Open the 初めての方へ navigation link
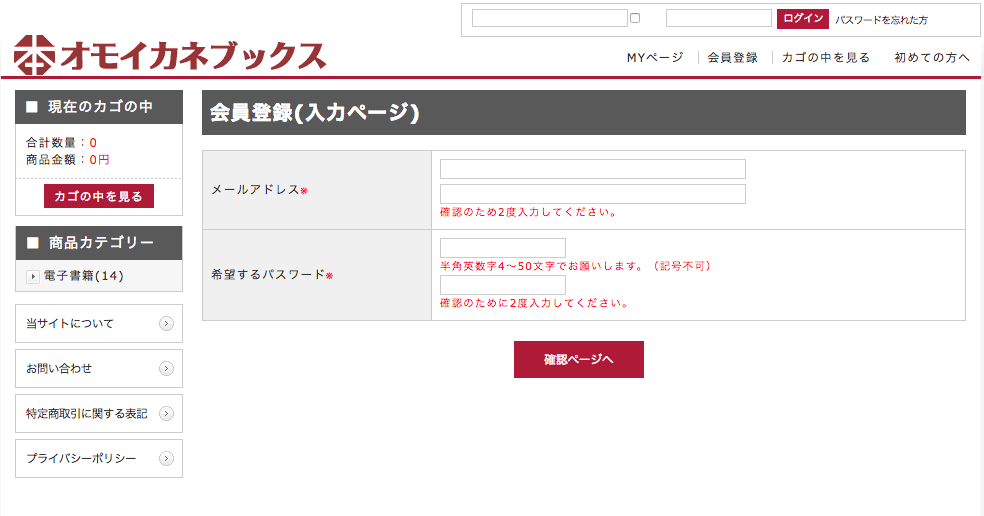The image size is (984, 516). tap(932, 58)
